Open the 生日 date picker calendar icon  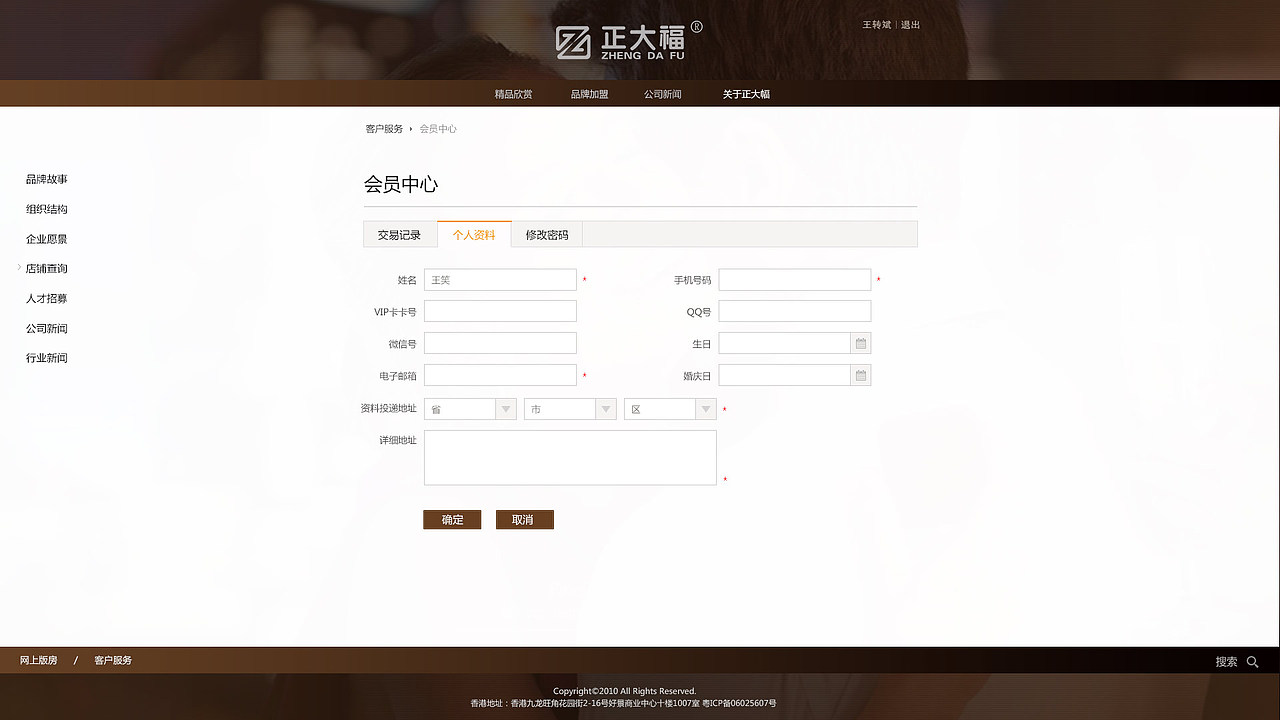(x=860, y=343)
